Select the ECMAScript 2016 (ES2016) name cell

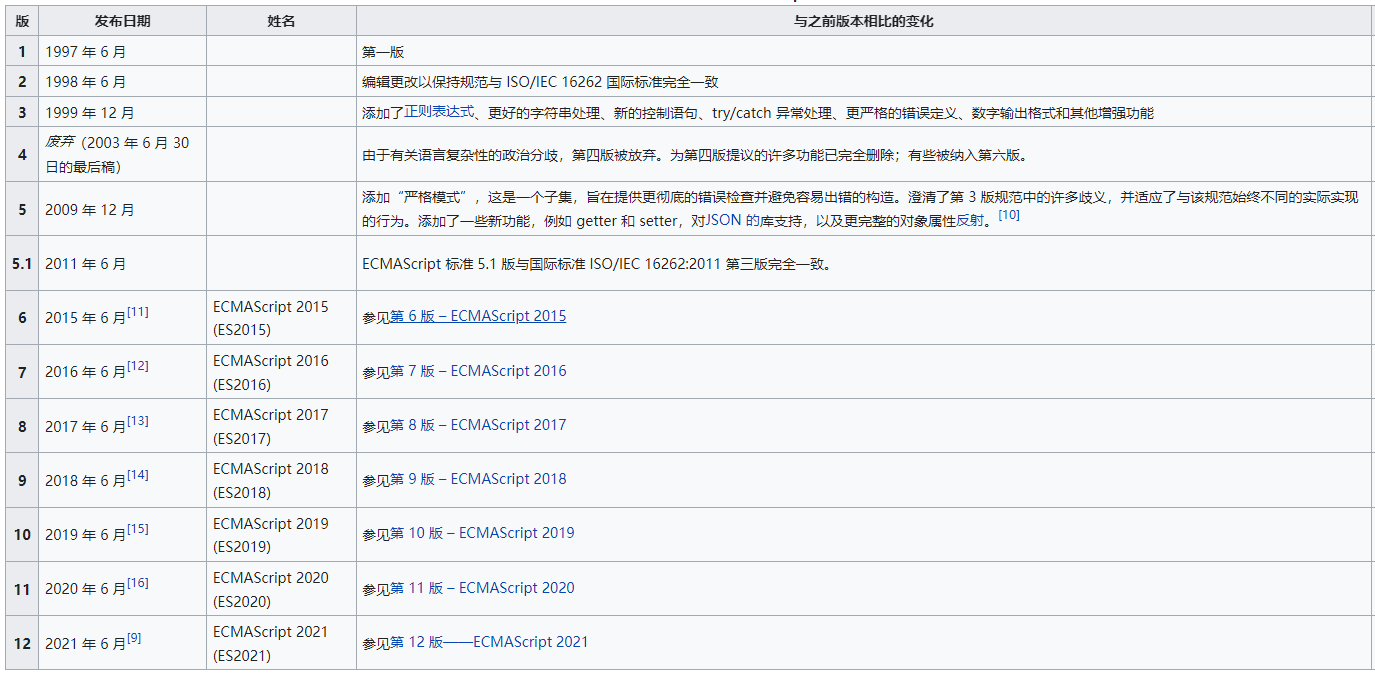point(282,372)
